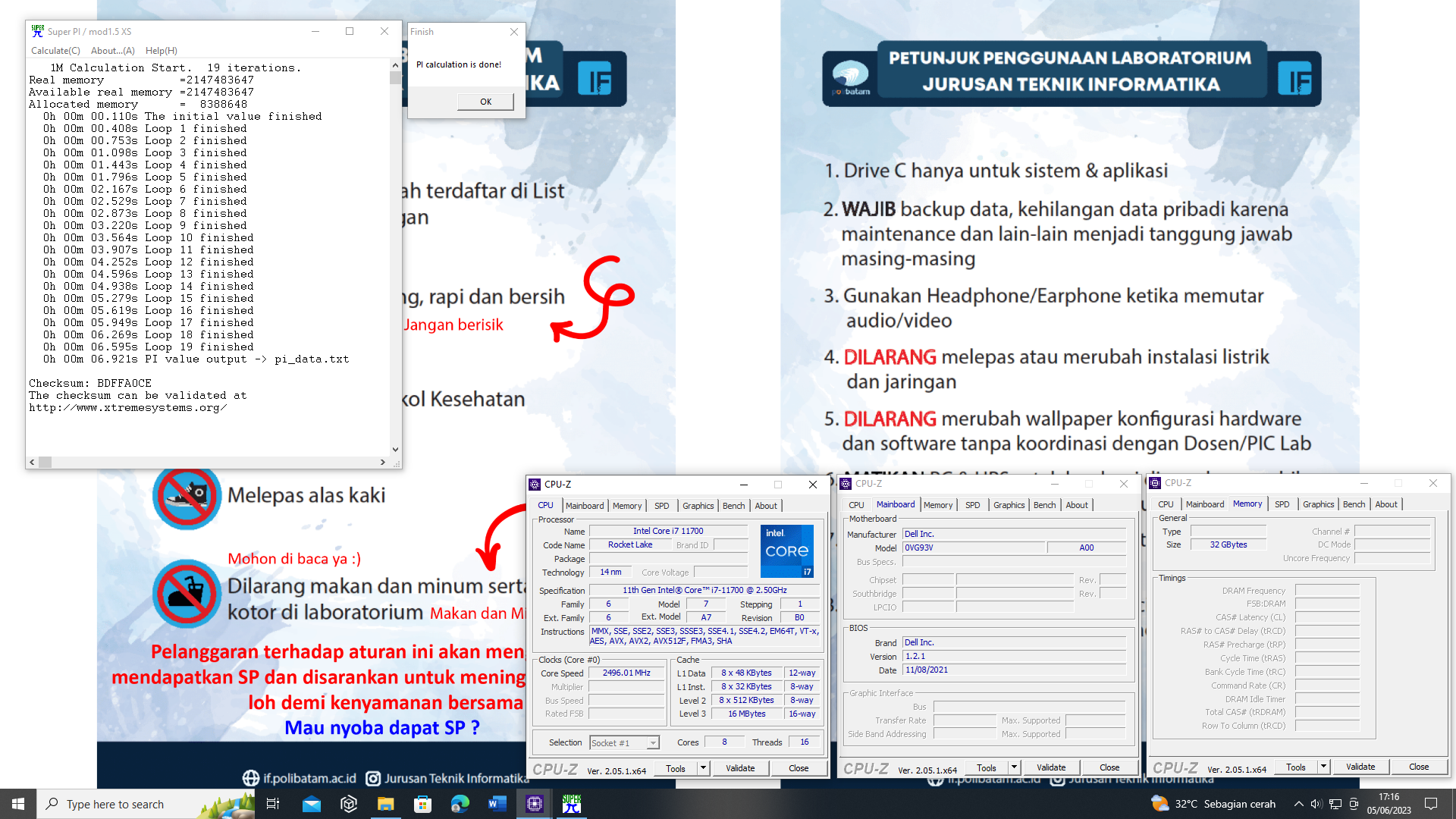Click Super PI taskbar icon
1456x819 pixels.
point(571,804)
